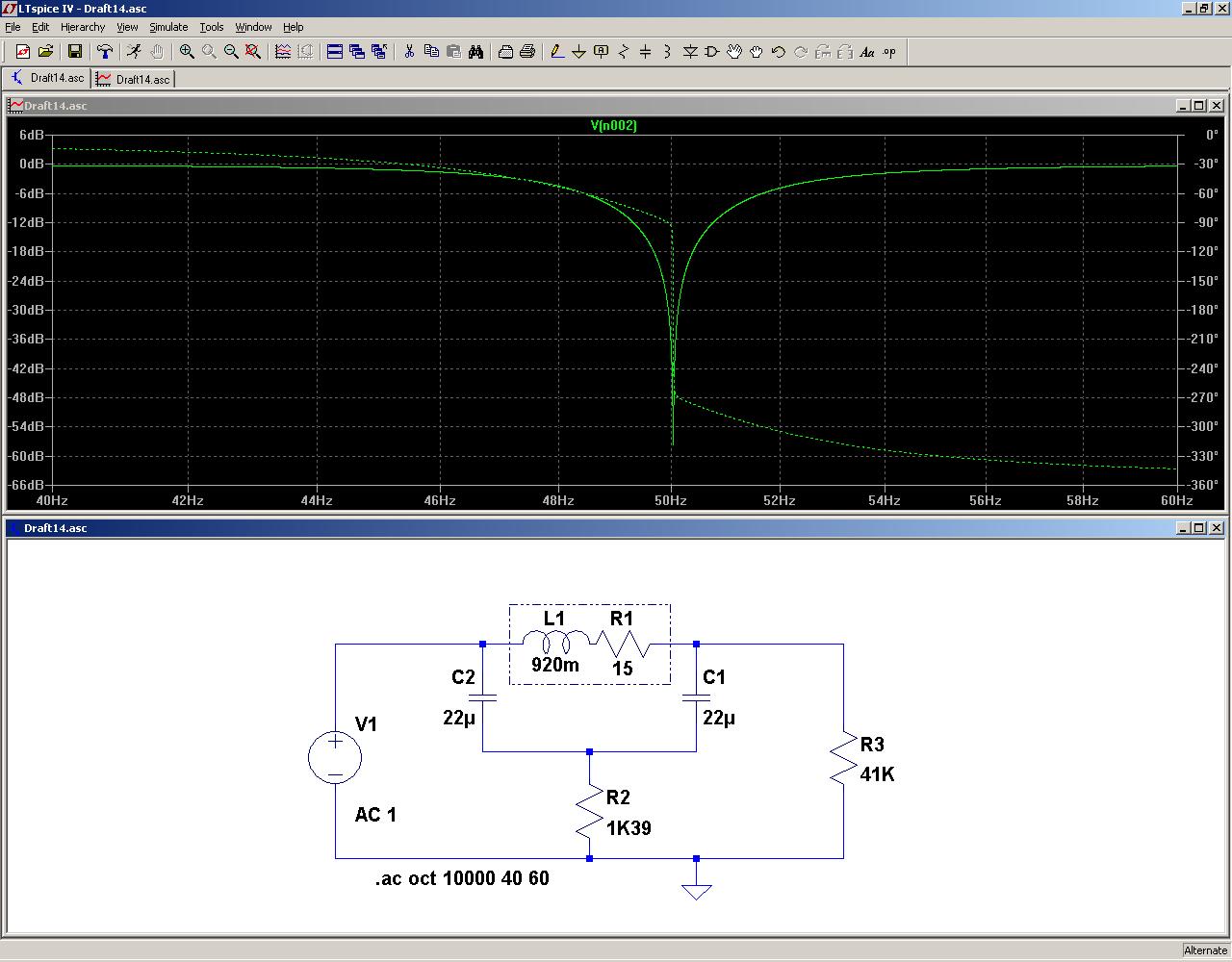The height and width of the screenshot is (962, 1232).
Task: Open the View menu
Action: (127, 27)
